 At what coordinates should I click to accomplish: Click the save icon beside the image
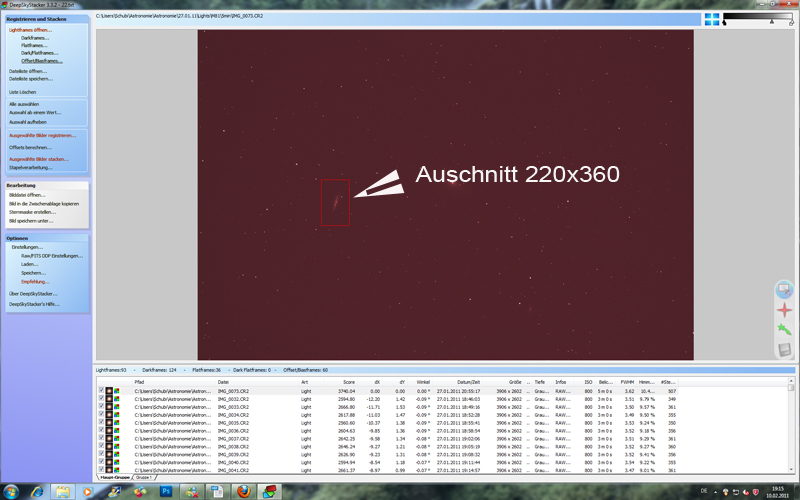(784, 349)
